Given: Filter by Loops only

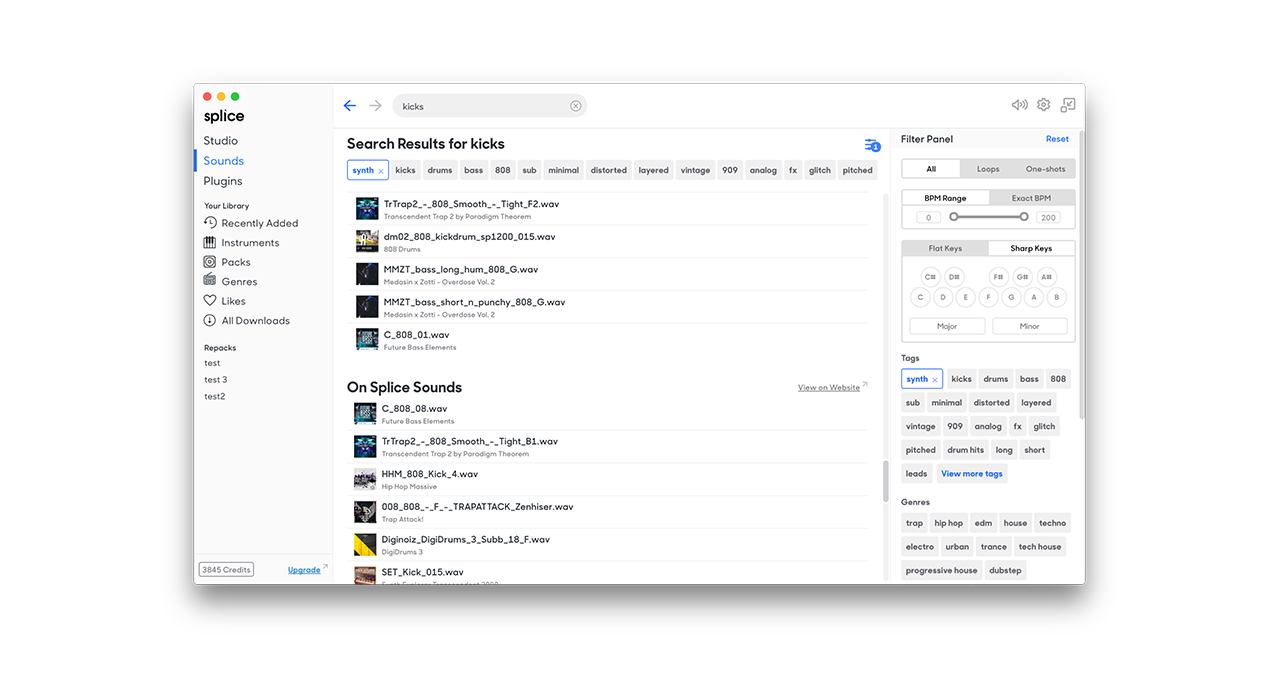Looking at the screenshot, I should [x=988, y=169].
